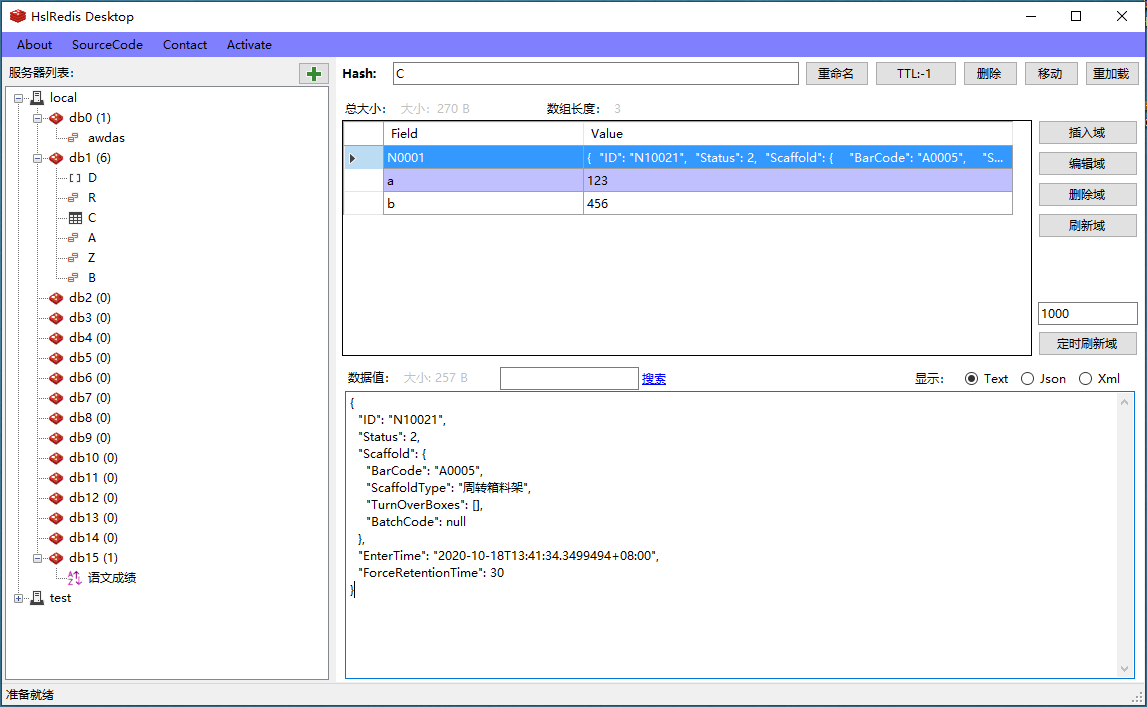Select the local server computer icon

37,98
